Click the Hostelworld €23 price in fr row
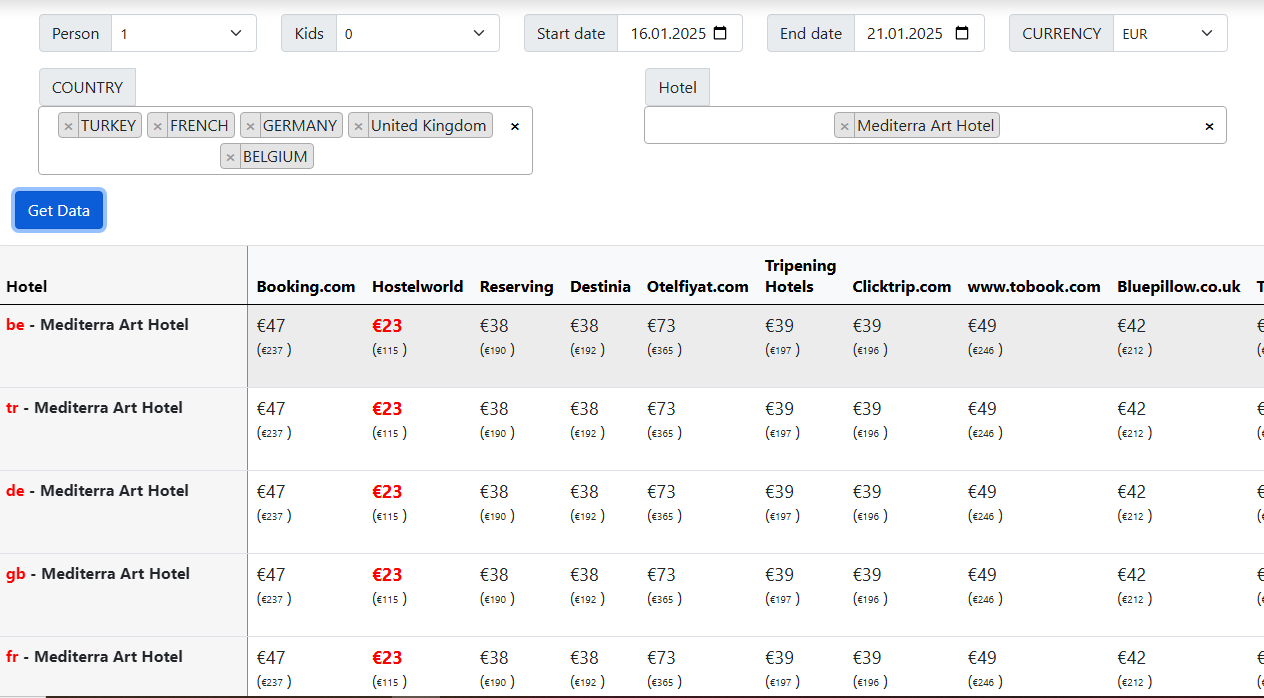The image size is (1264, 698). [387, 658]
